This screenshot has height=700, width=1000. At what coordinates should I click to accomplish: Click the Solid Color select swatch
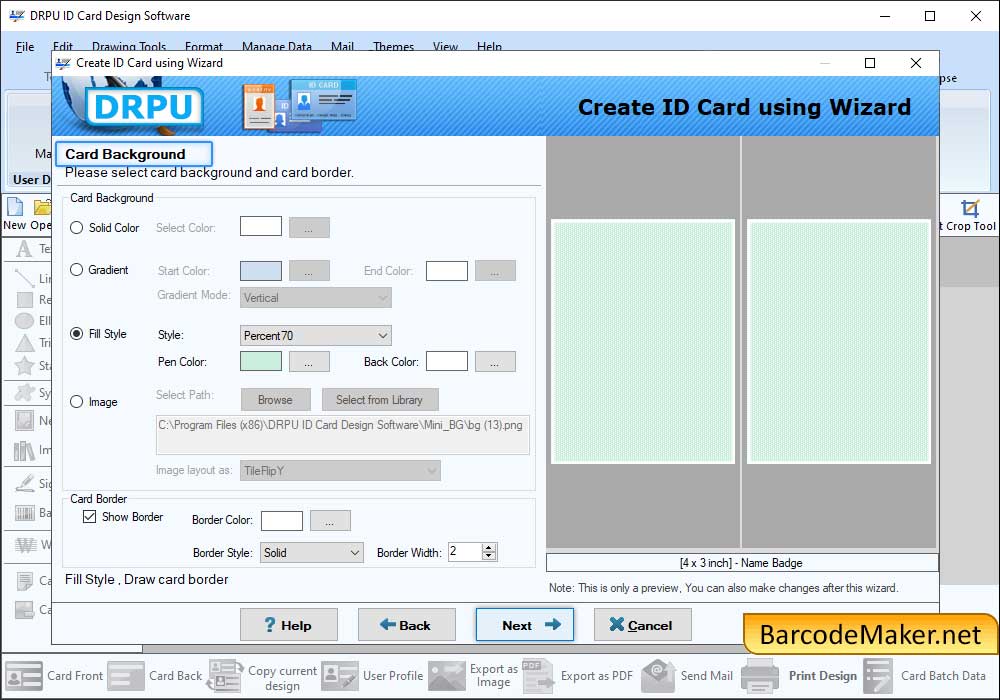point(261,226)
